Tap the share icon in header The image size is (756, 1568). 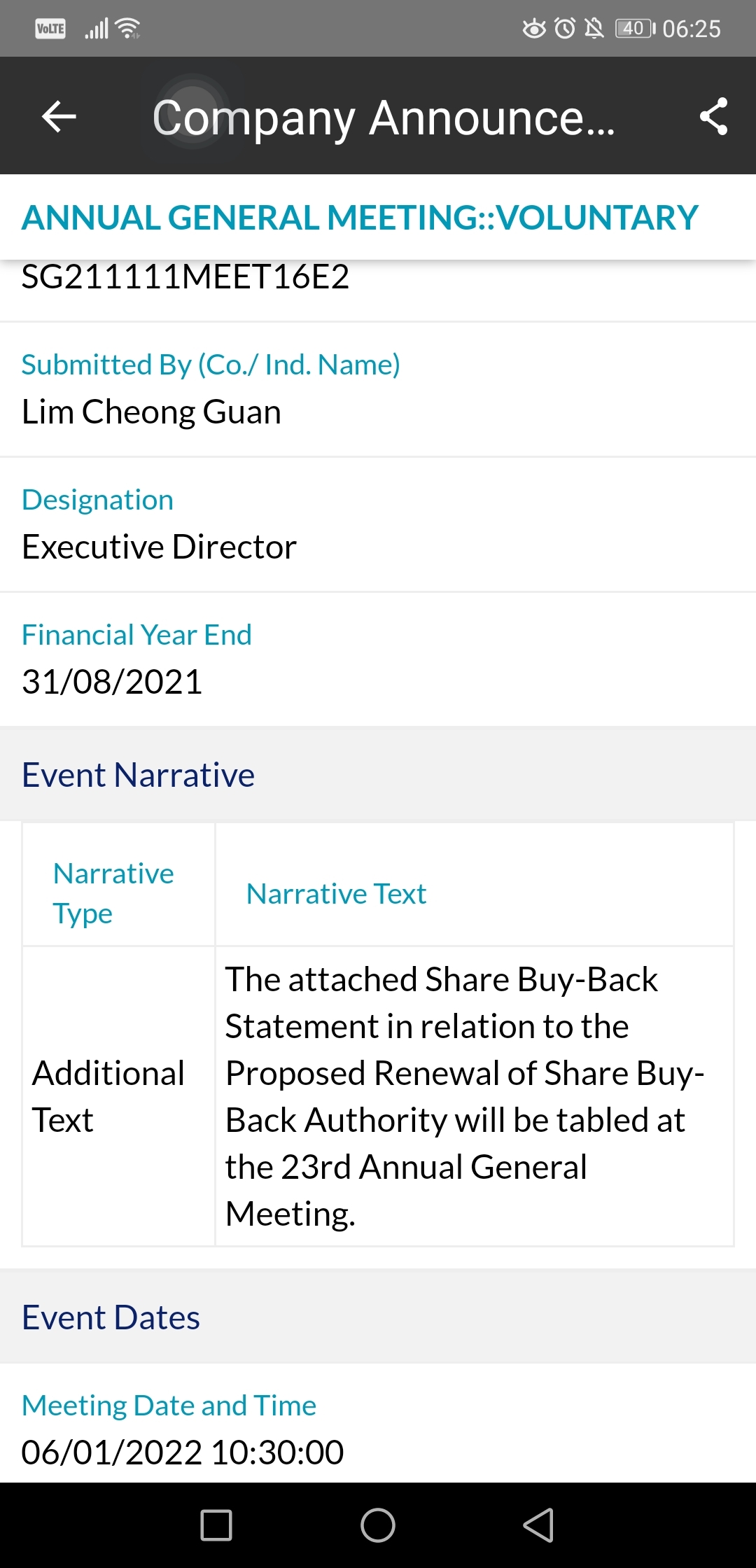coord(713,116)
